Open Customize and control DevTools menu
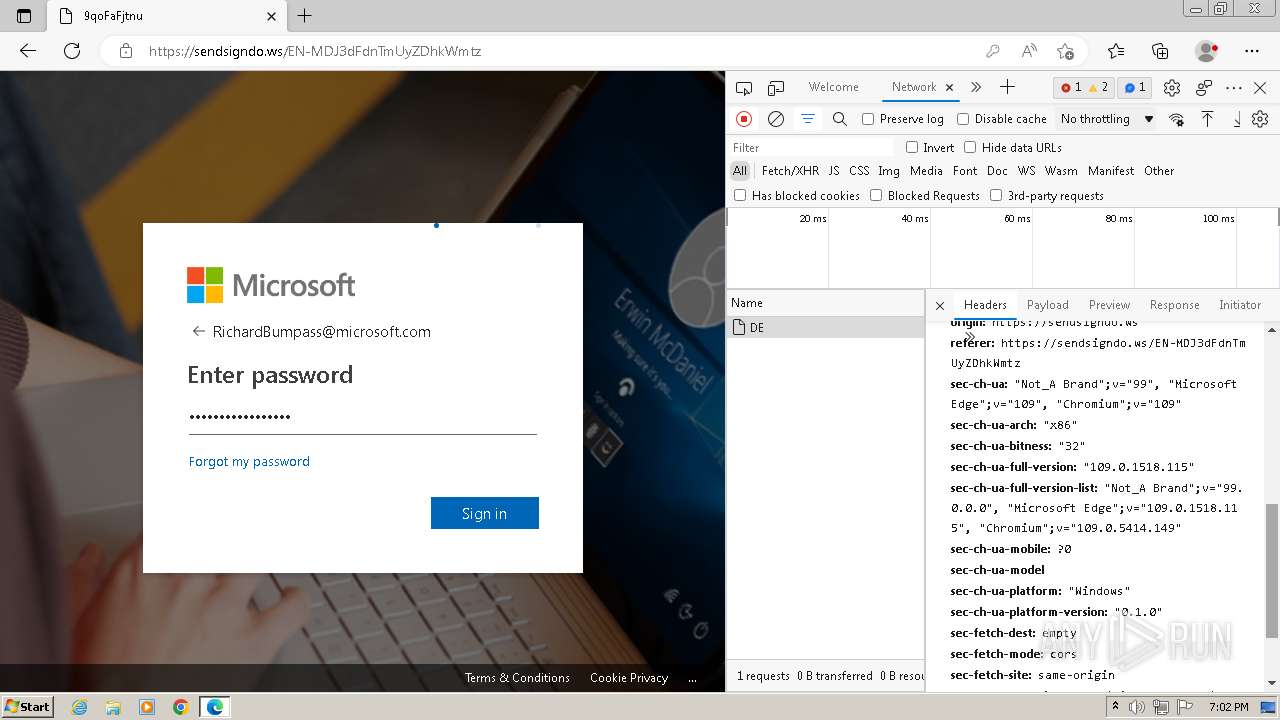 click(1234, 88)
